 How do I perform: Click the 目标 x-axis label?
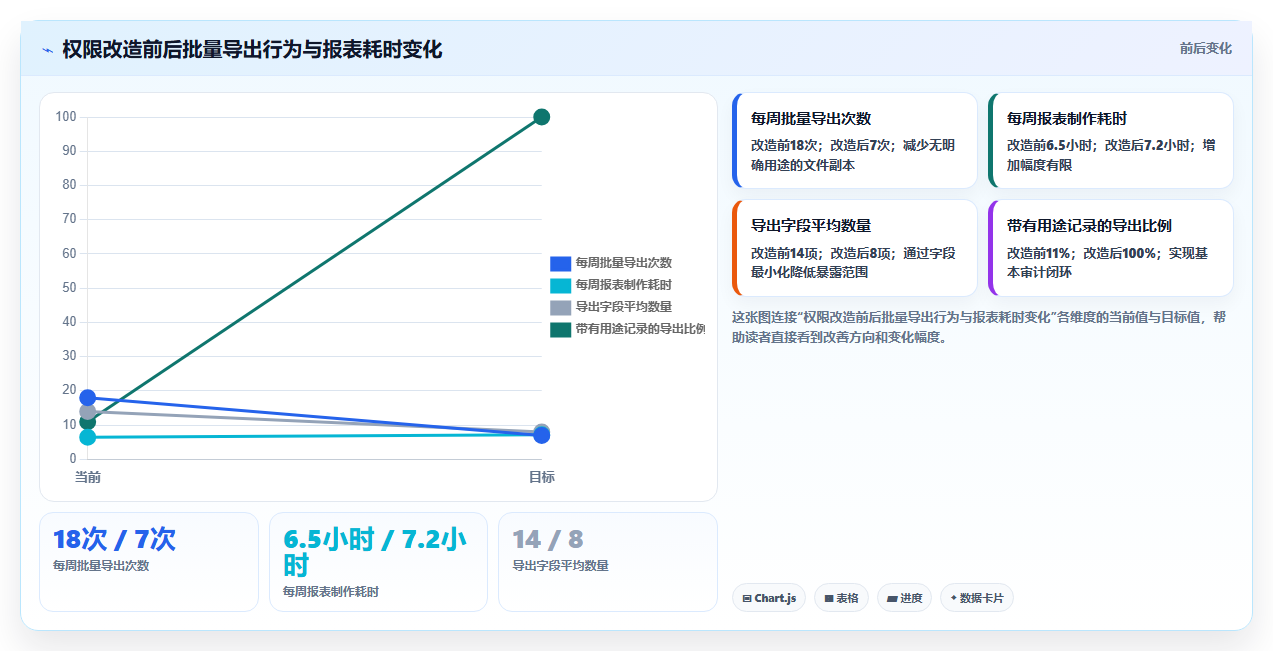[x=541, y=477]
